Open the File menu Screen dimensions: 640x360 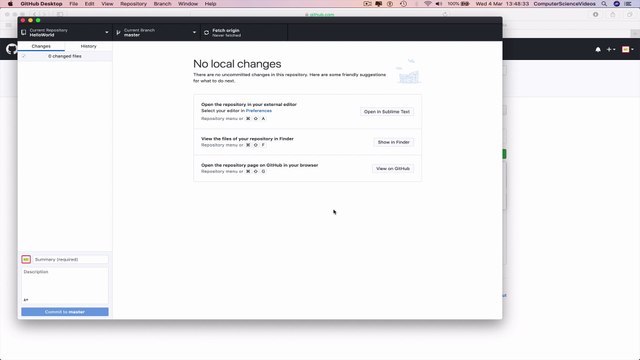[x=73, y=4]
